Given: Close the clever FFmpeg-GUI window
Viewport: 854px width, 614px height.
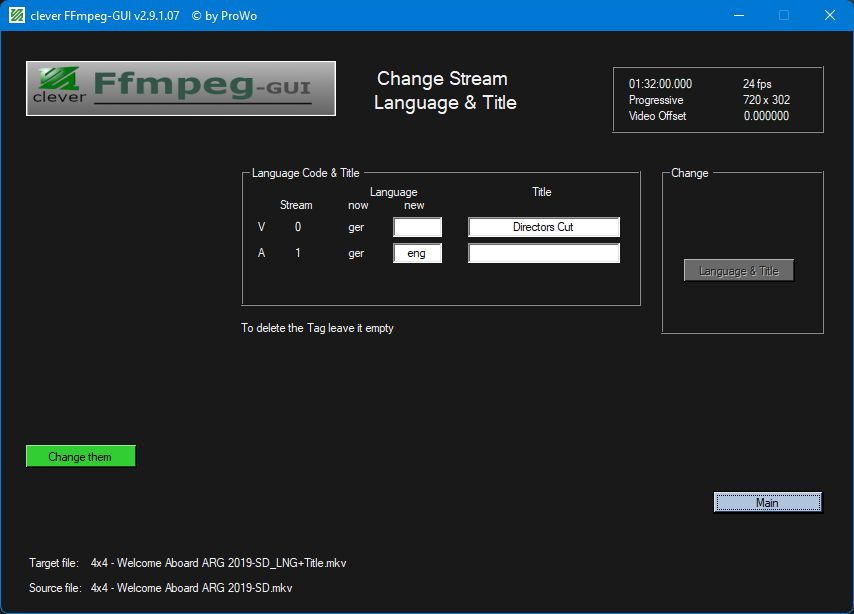Looking at the screenshot, I should click(829, 15).
